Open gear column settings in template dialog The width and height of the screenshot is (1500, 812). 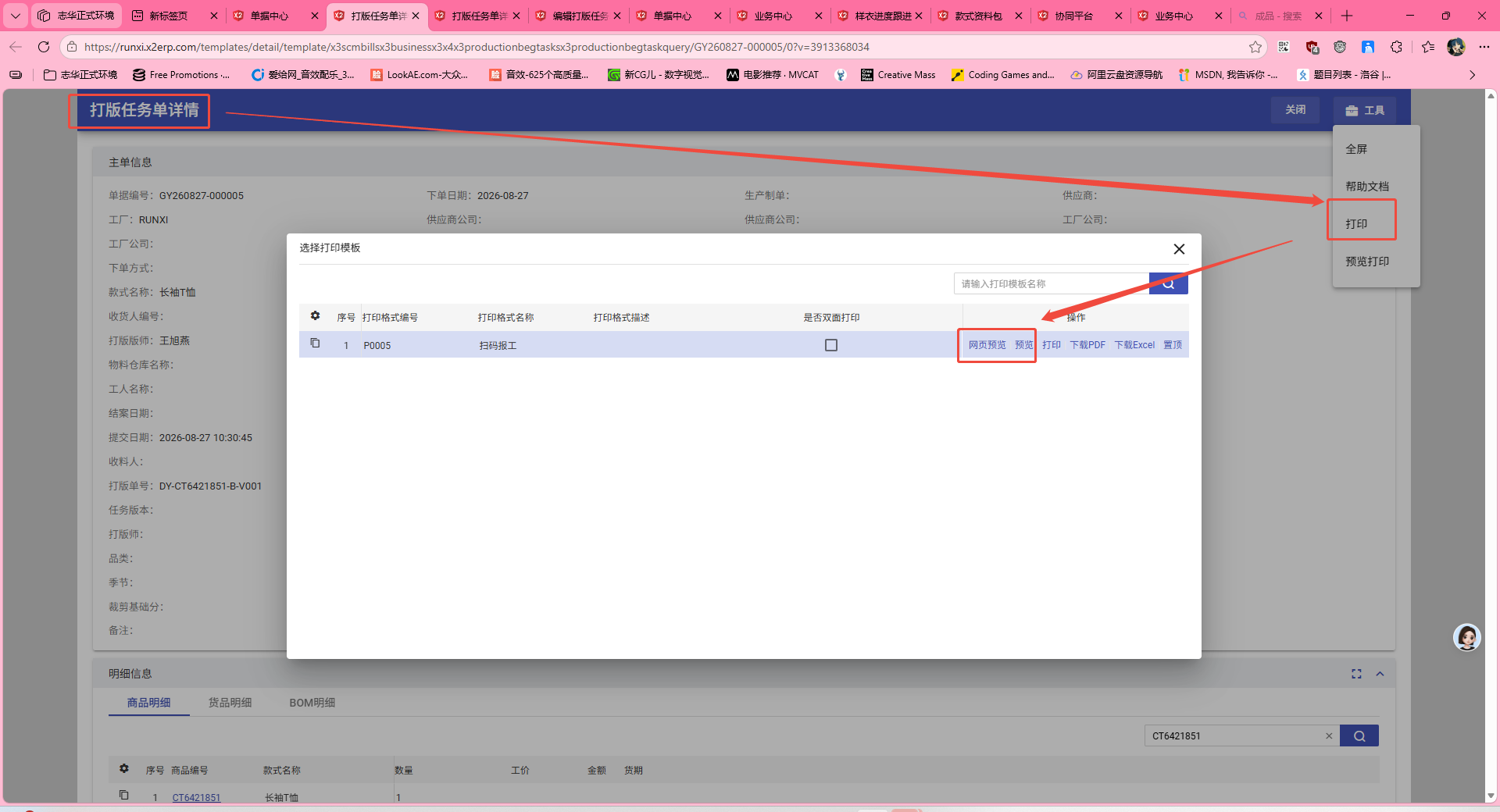[x=315, y=316]
